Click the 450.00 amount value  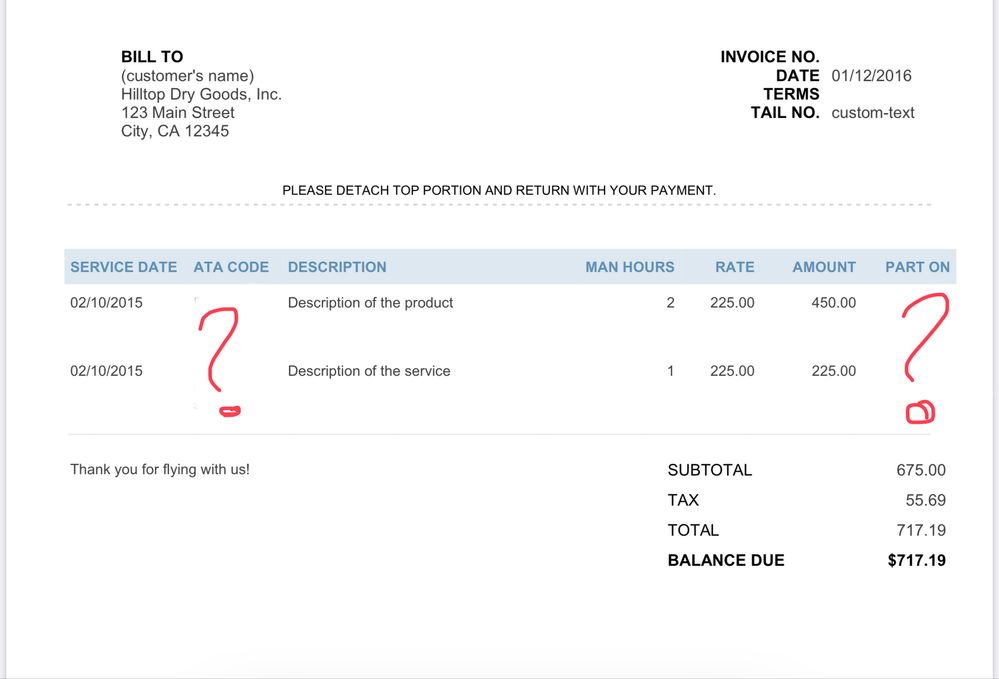pyautogui.click(x=833, y=302)
